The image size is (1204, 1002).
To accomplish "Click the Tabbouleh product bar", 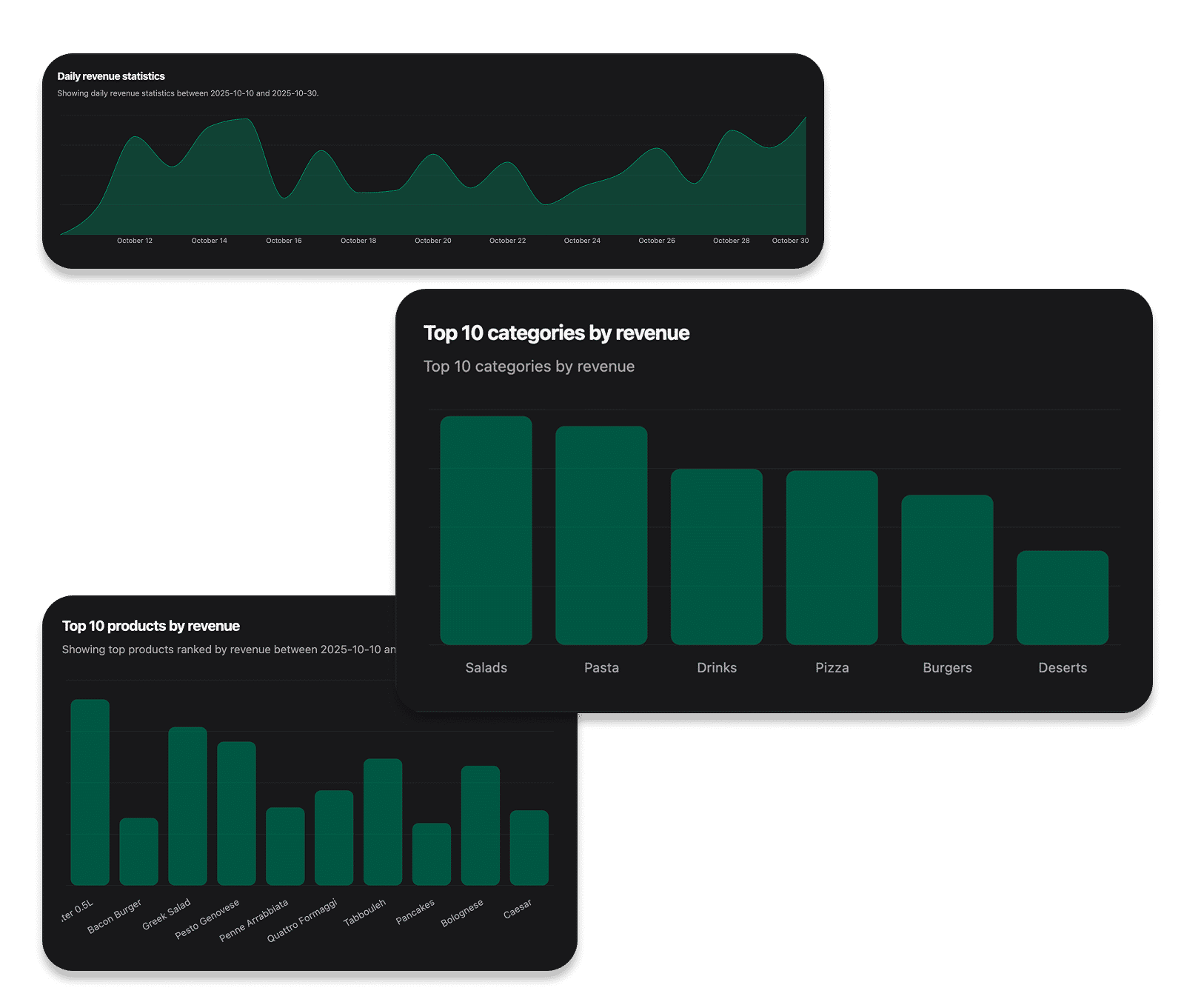I will coord(383,822).
